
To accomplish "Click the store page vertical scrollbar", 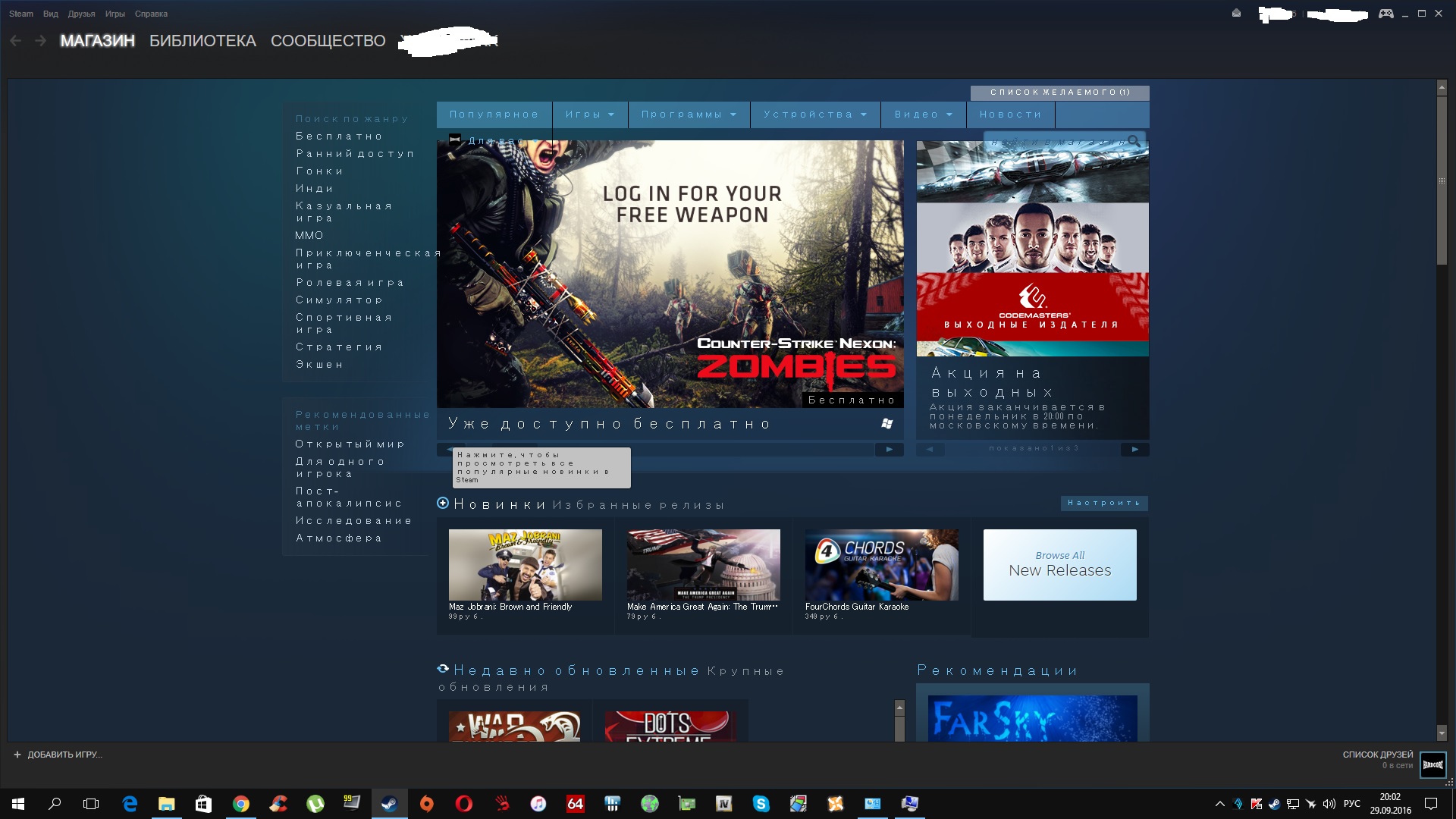I will 1442,180.
